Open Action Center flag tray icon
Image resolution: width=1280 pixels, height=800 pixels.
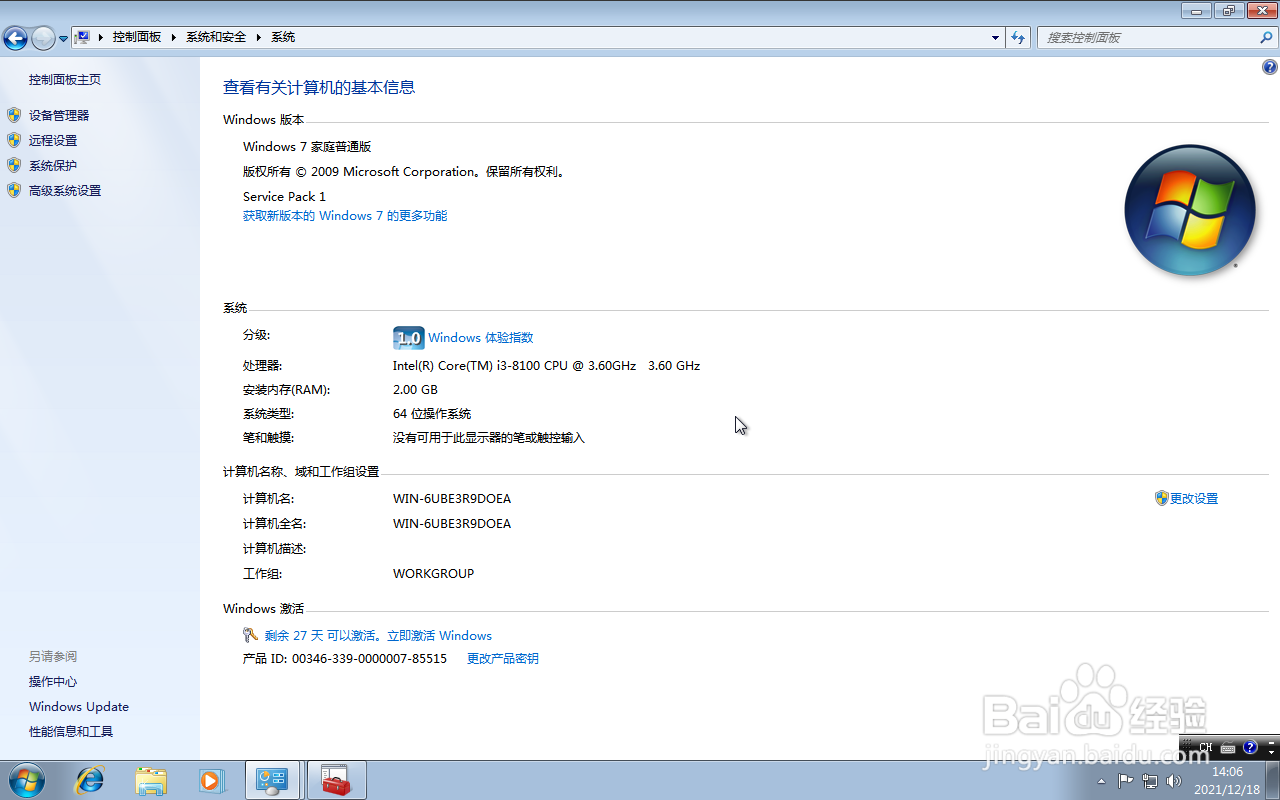[x=1126, y=781]
